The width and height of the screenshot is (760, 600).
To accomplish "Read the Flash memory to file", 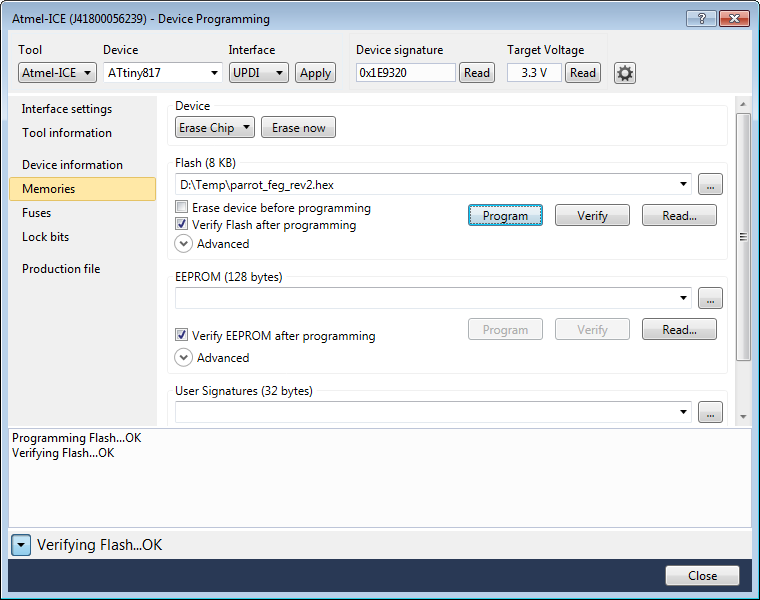I will (680, 216).
